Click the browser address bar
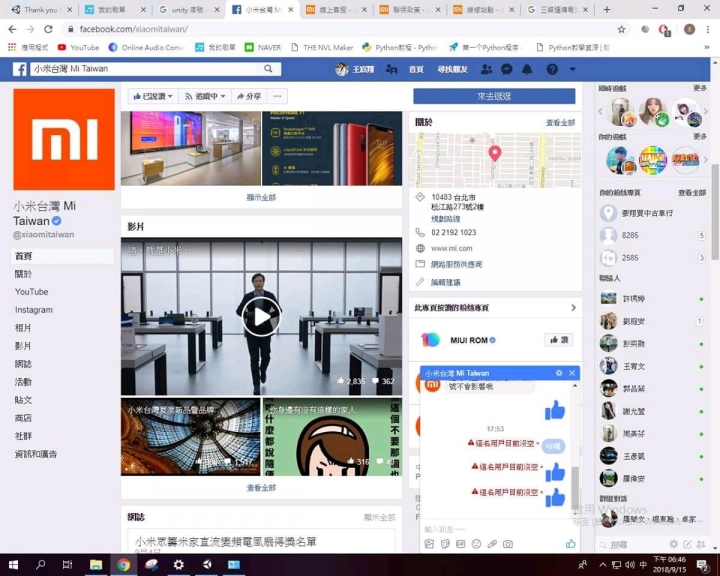The image size is (720, 576). [340, 29]
